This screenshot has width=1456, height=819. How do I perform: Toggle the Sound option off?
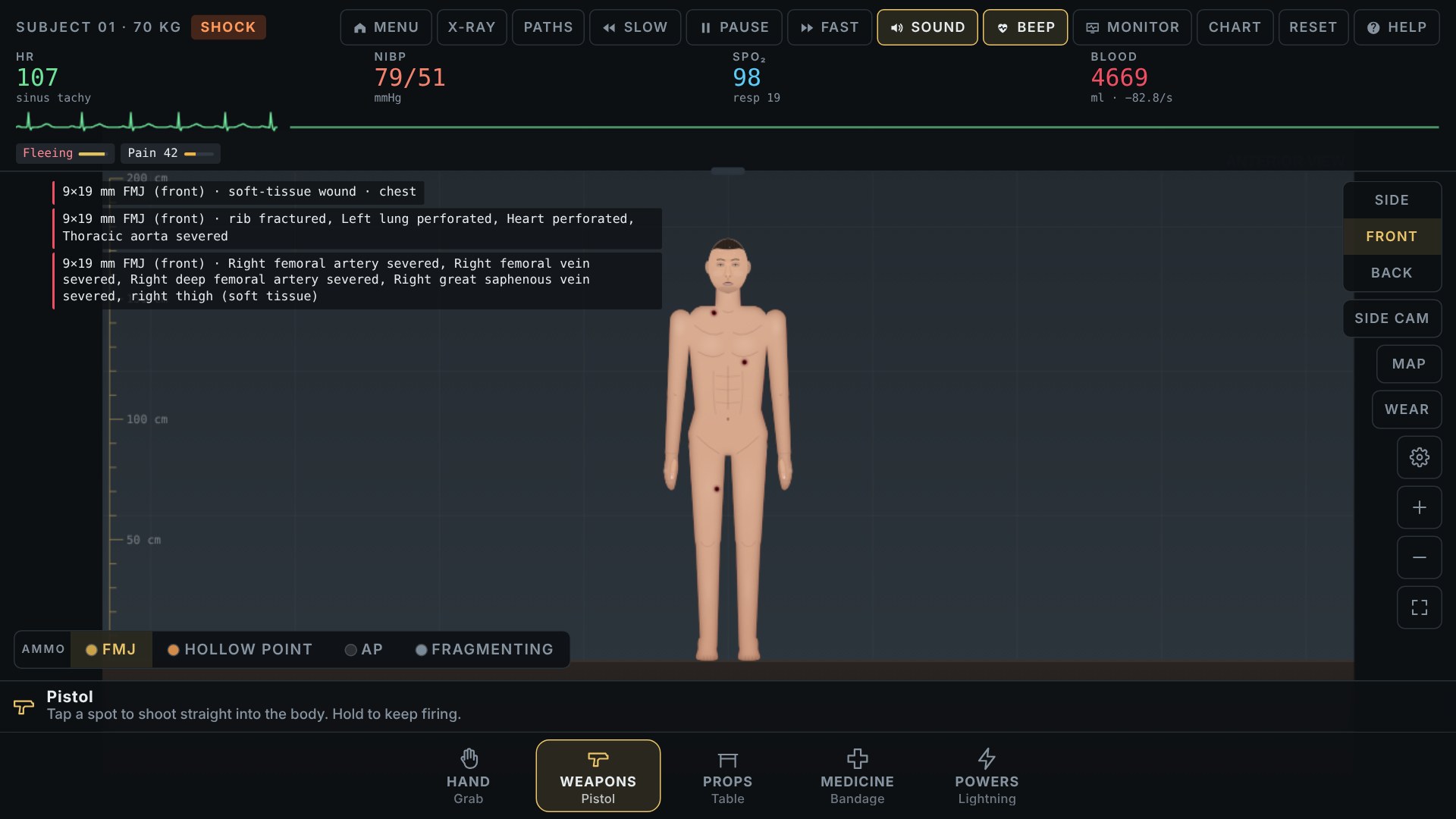[927, 27]
